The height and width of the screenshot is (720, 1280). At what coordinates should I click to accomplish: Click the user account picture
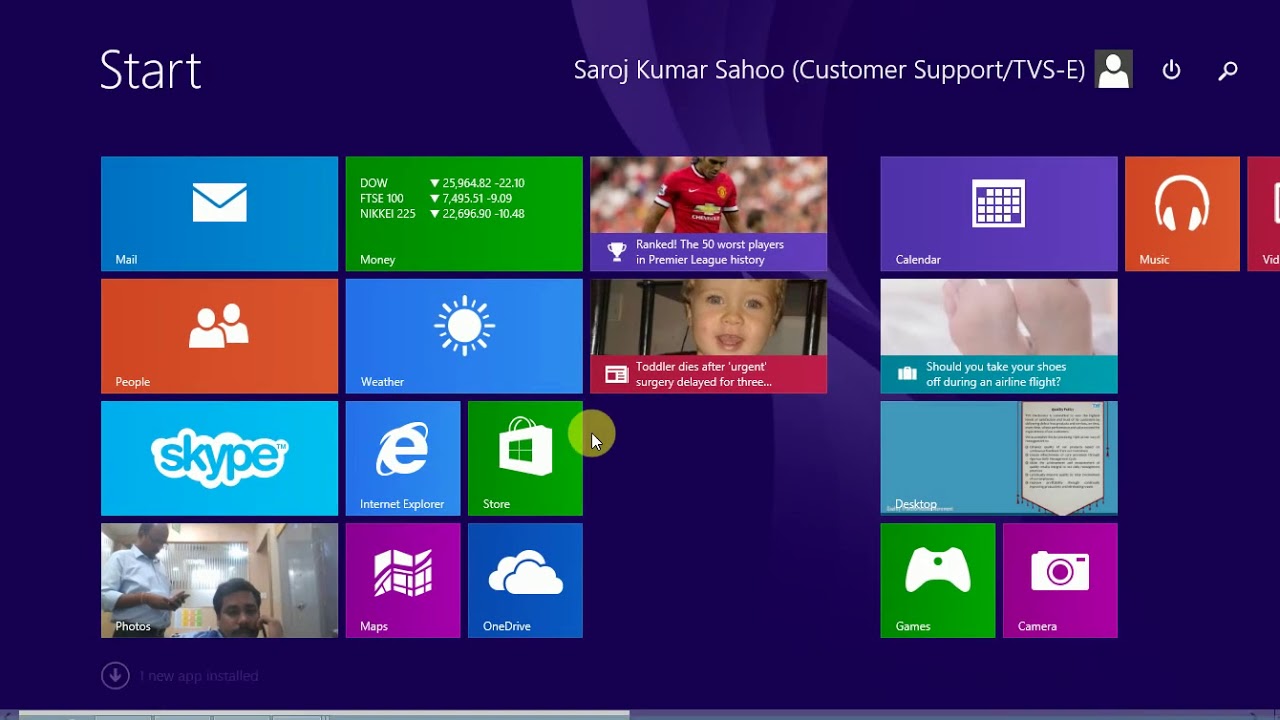click(1113, 70)
